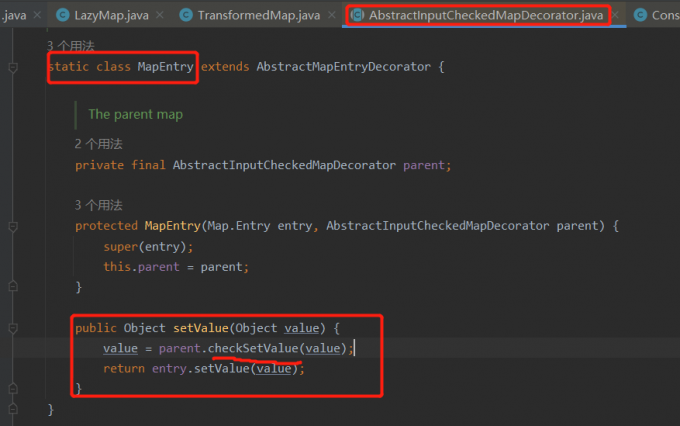The width and height of the screenshot is (680, 426).
Task: Click the parent field name in its declaration
Action: click(x=424, y=165)
